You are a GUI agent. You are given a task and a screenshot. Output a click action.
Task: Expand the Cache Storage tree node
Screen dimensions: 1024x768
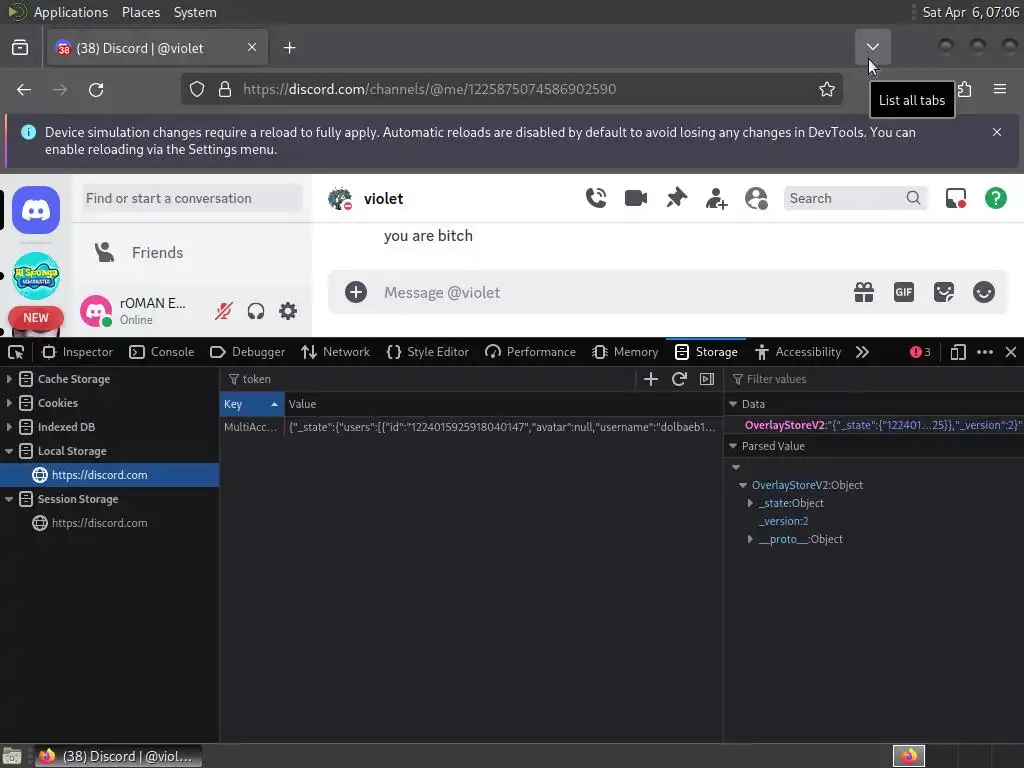[9, 379]
